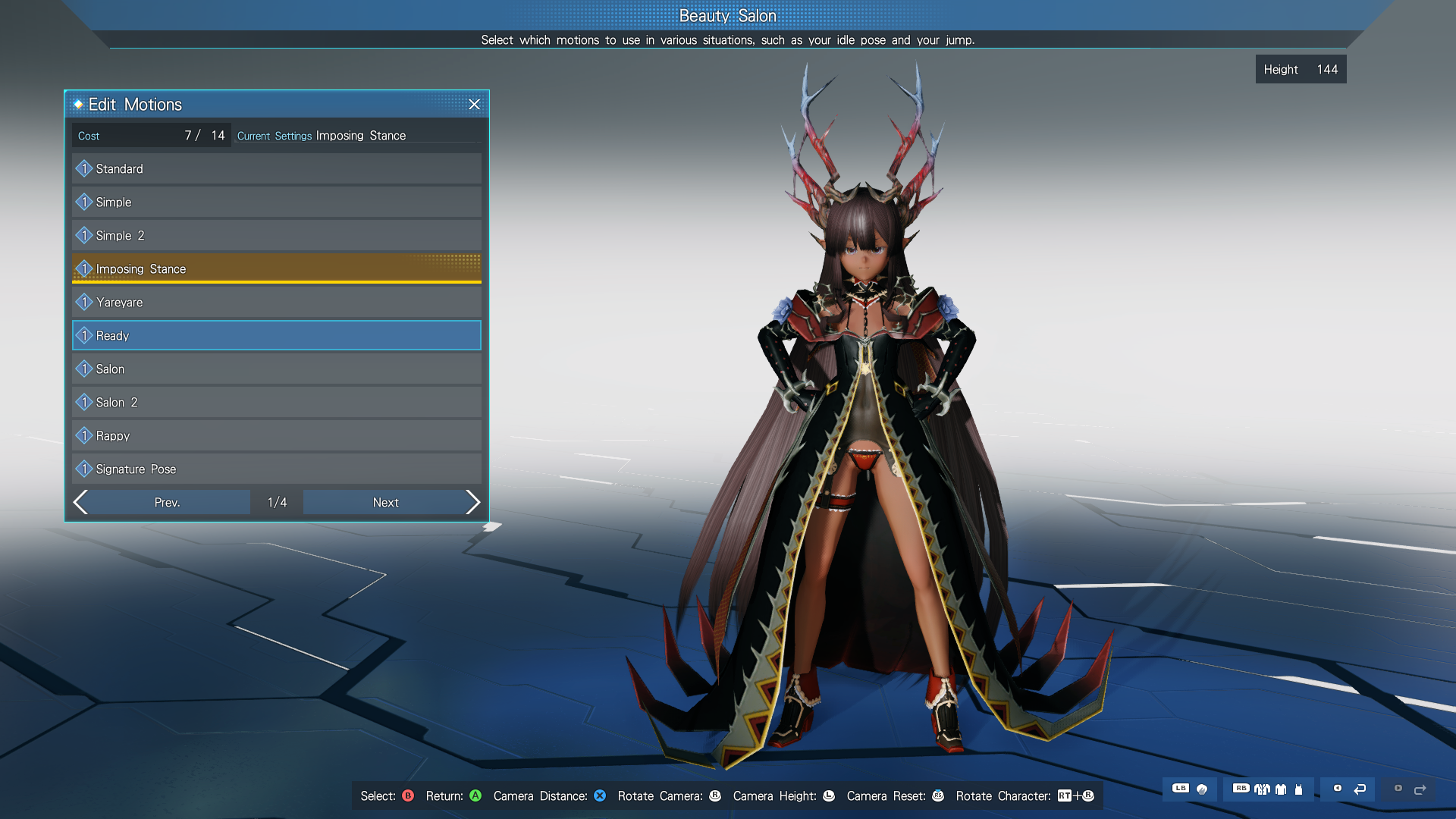Click the diamond cost icon beside Signature Pose
This screenshot has height=819, width=1456.
(84, 469)
